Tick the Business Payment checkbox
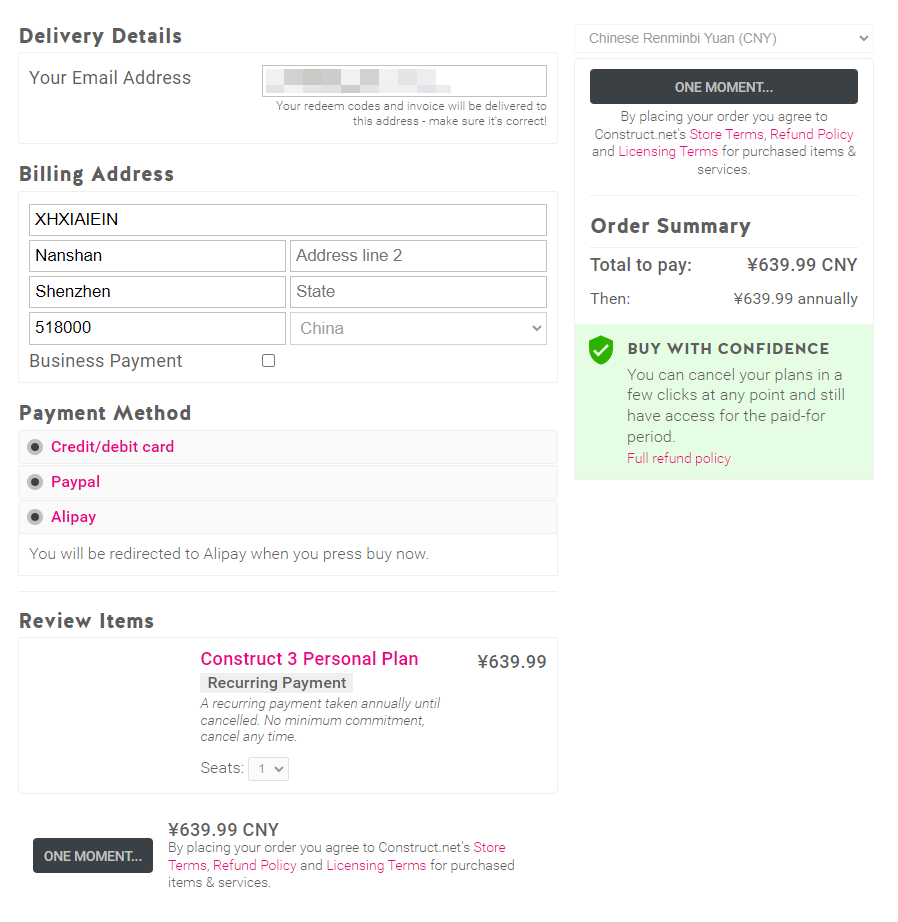Viewport: 898px width, 922px height. (268, 360)
